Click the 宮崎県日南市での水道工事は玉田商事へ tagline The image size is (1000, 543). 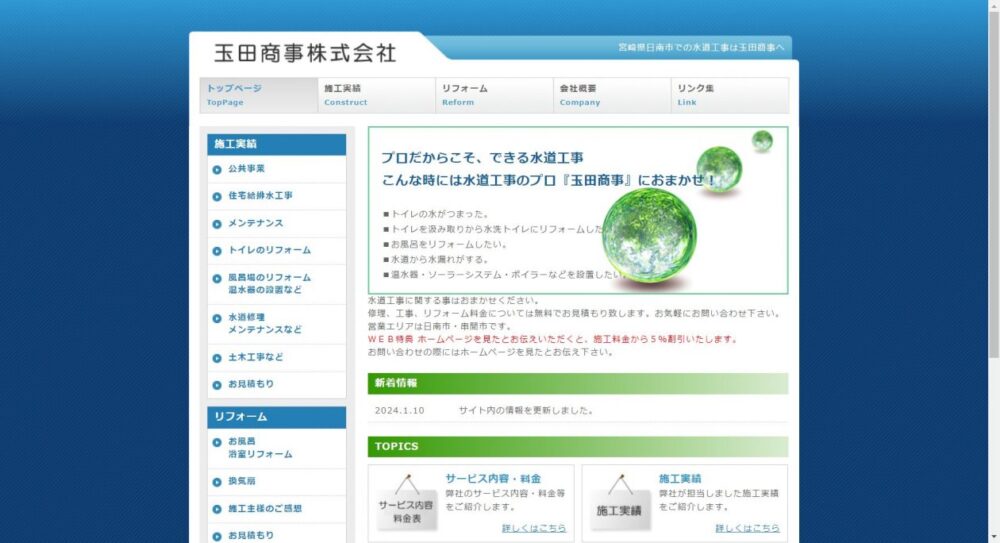[x=701, y=47]
